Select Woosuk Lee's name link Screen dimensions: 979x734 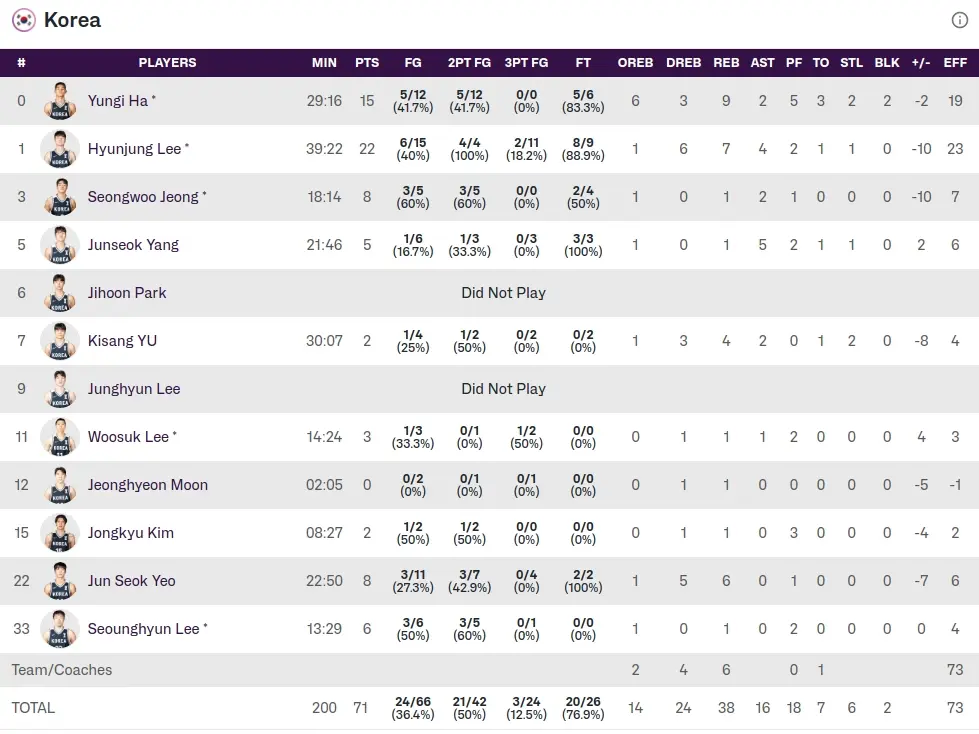tap(128, 437)
